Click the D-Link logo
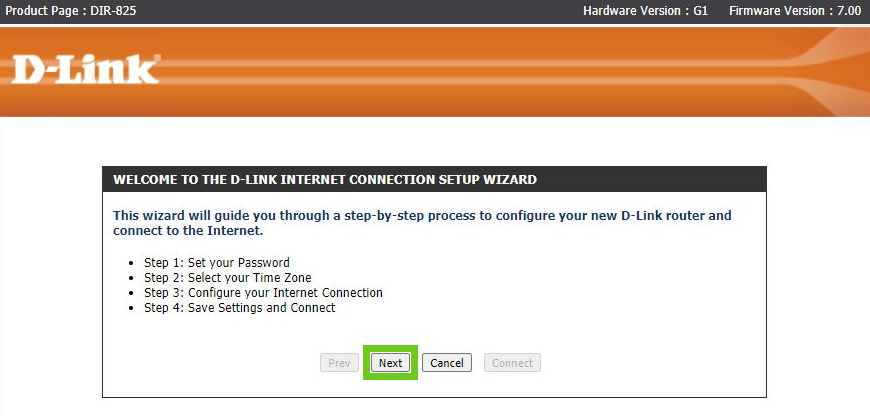The height and width of the screenshot is (416, 870). [x=85, y=69]
